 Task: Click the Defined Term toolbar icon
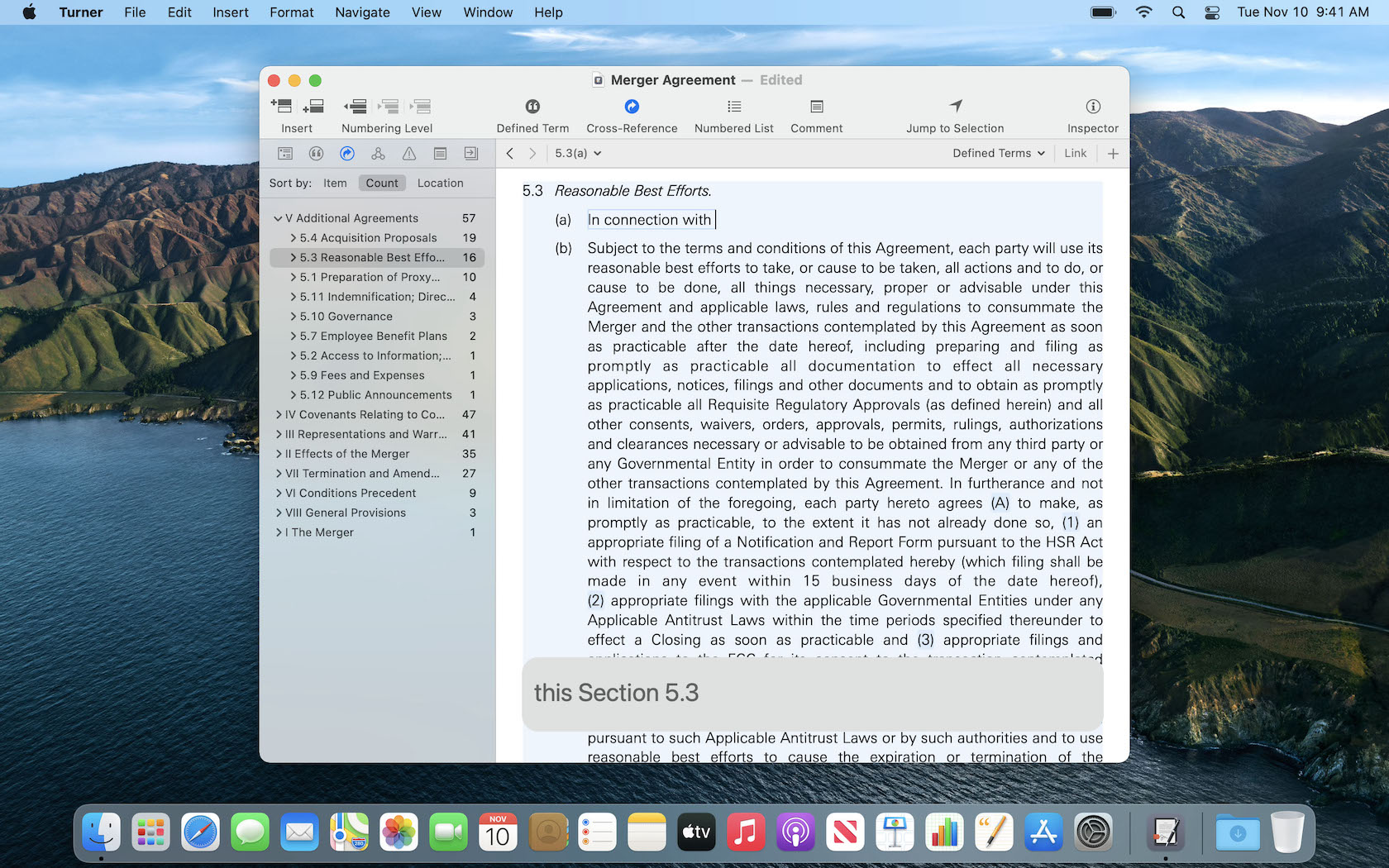[x=532, y=106]
